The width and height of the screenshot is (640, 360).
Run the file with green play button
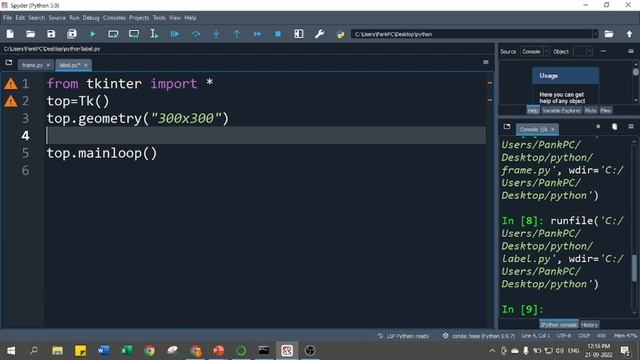pyautogui.click(x=93, y=34)
